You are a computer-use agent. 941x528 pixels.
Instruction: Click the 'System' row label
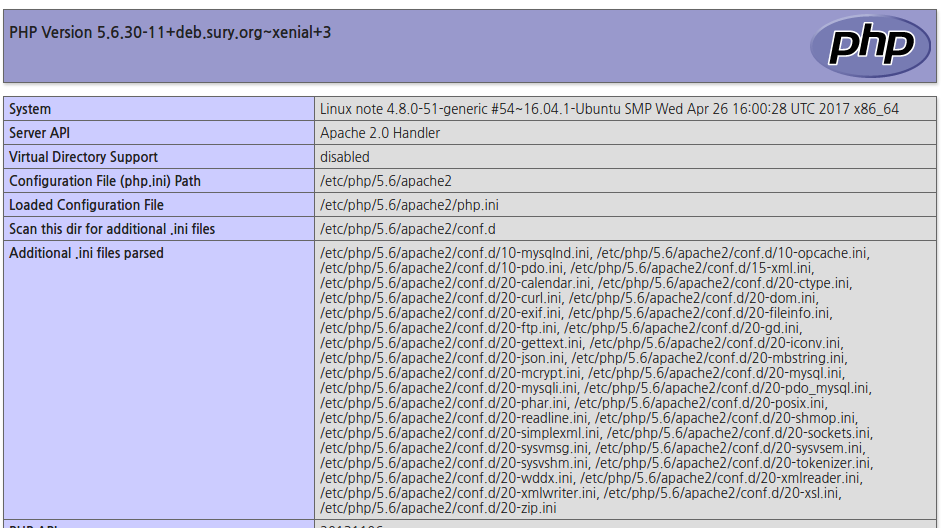pos(30,109)
